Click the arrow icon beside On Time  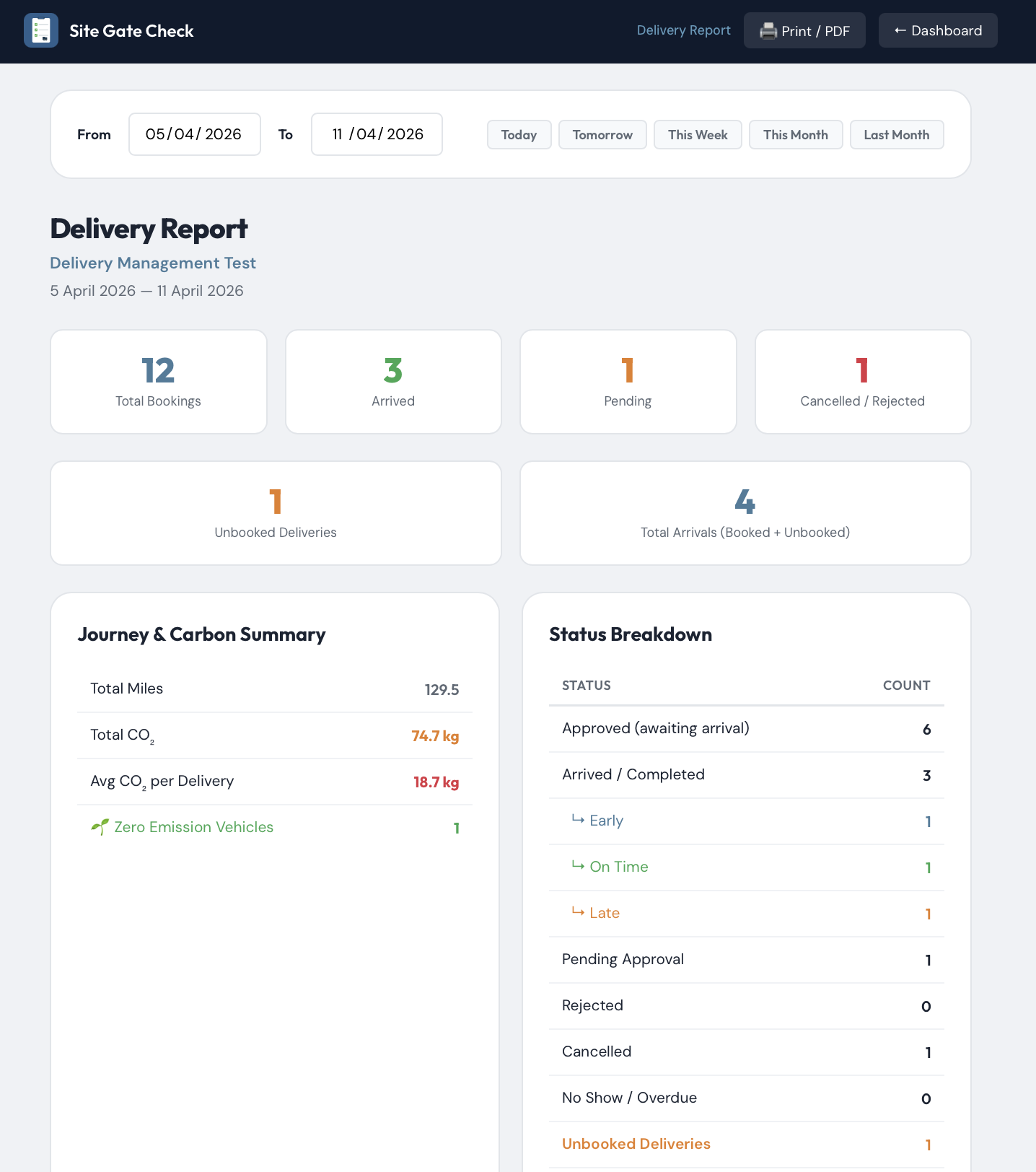pos(578,865)
